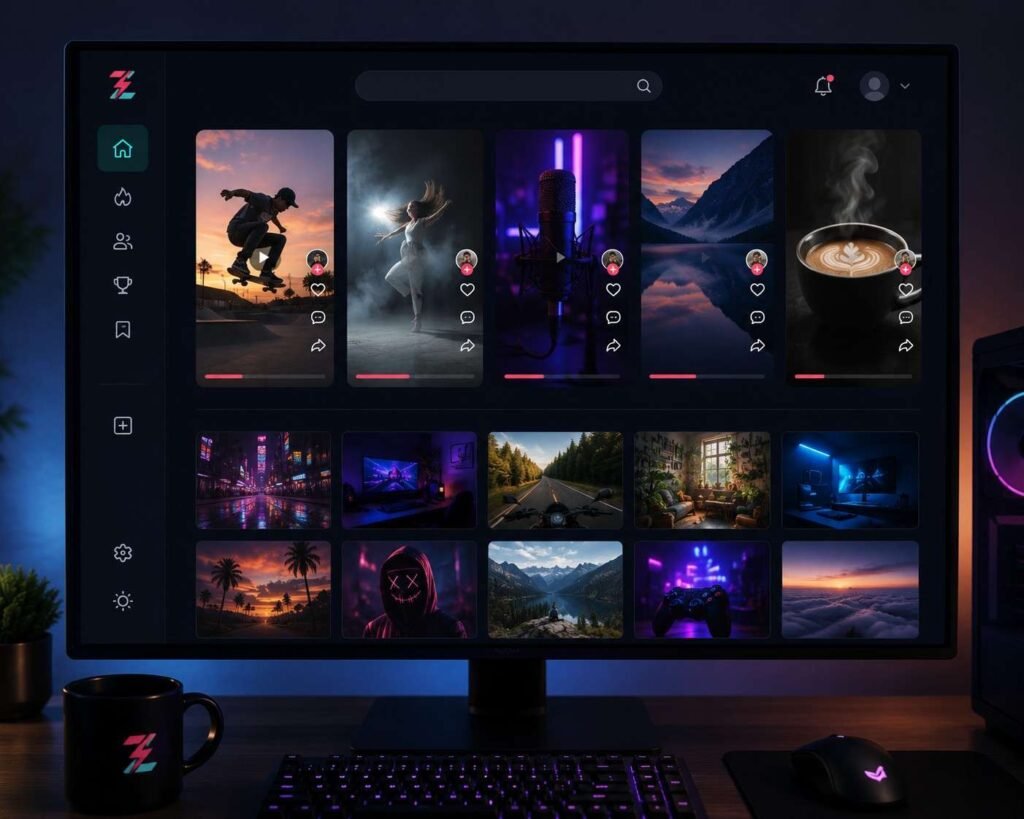Viewport: 1024px width, 819px height.
Task: Open the purple gaming room TV thumbnail
Action: pos(409,480)
